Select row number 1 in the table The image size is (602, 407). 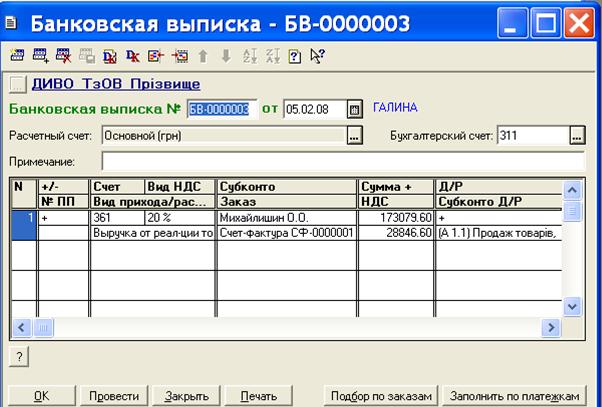pyautogui.click(x=24, y=225)
